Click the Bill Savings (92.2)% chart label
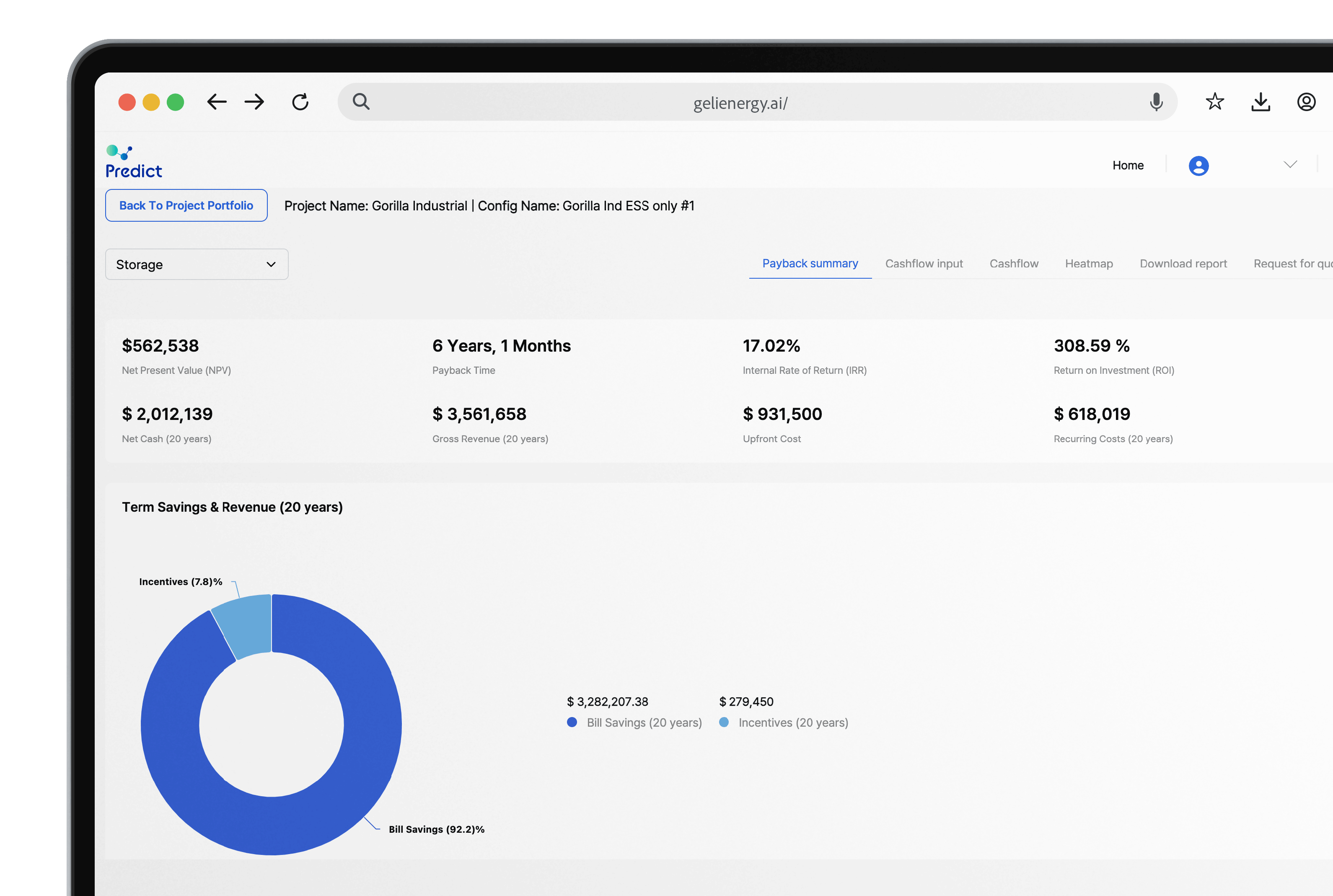 click(x=437, y=829)
